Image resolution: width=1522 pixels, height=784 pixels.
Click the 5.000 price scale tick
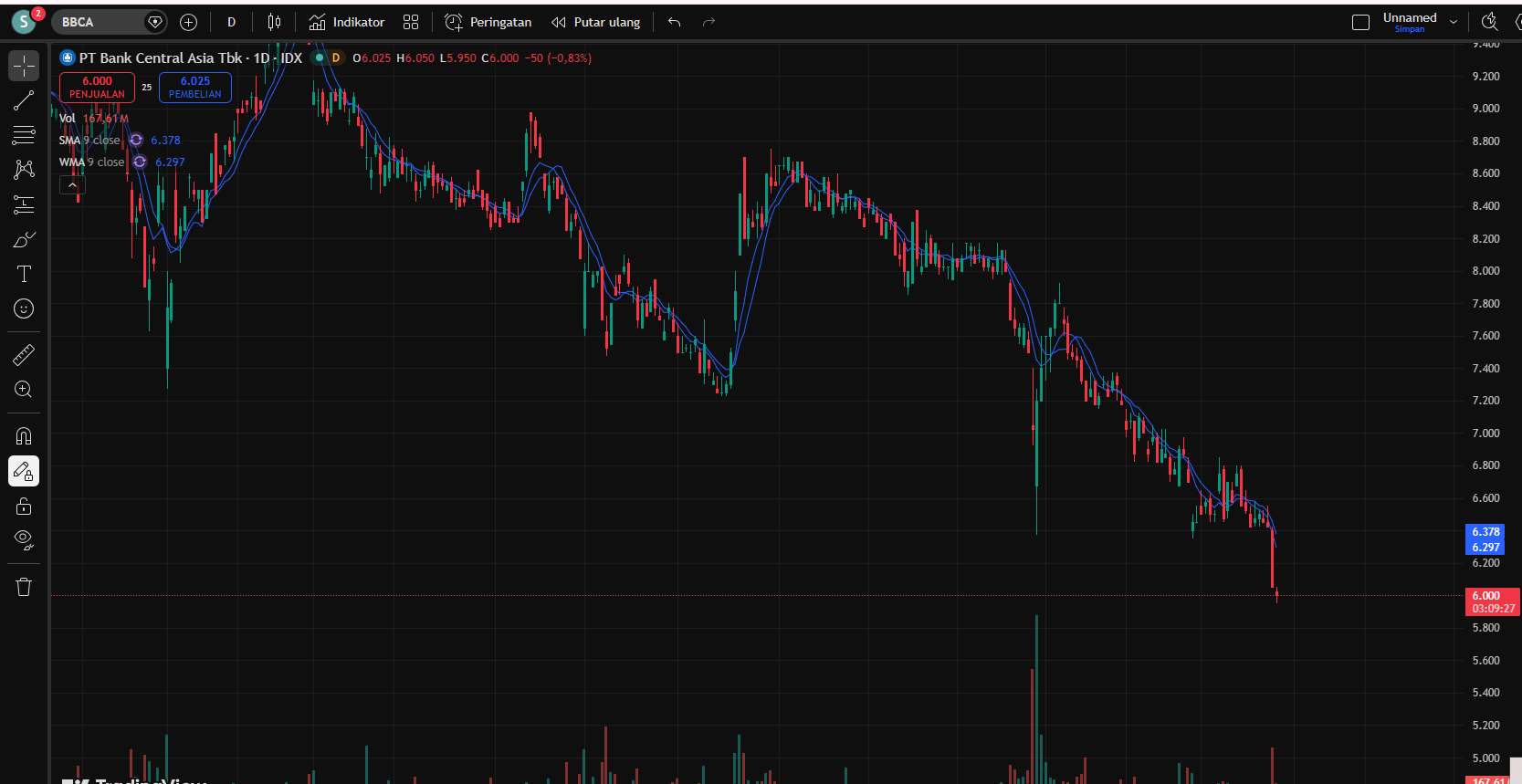pos(1485,758)
